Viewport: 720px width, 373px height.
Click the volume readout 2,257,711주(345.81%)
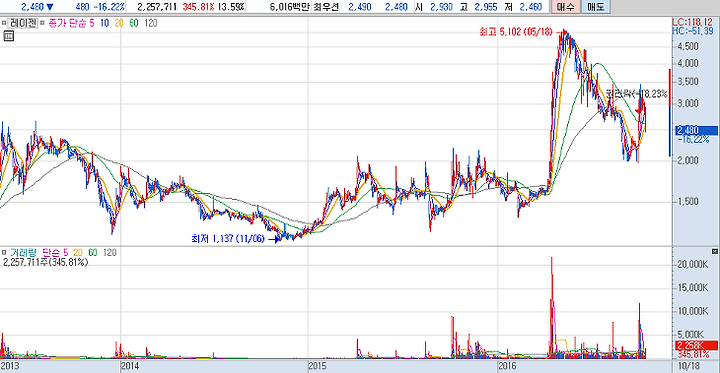45,262
